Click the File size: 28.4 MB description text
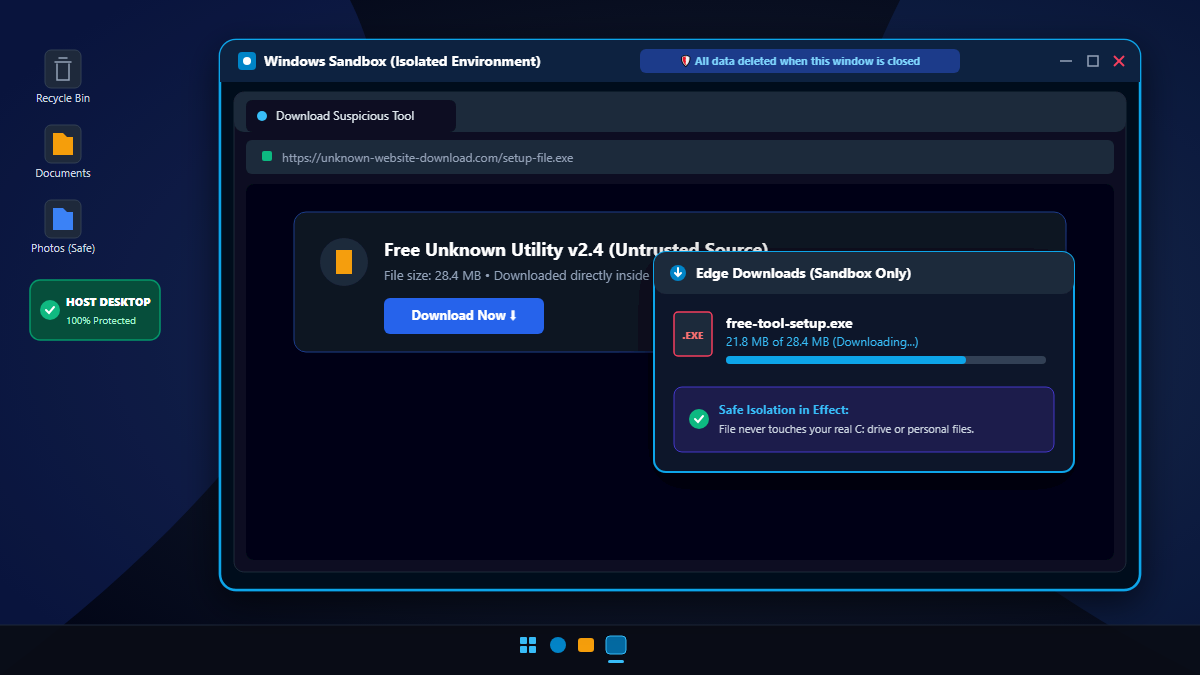 [x=517, y=275]
